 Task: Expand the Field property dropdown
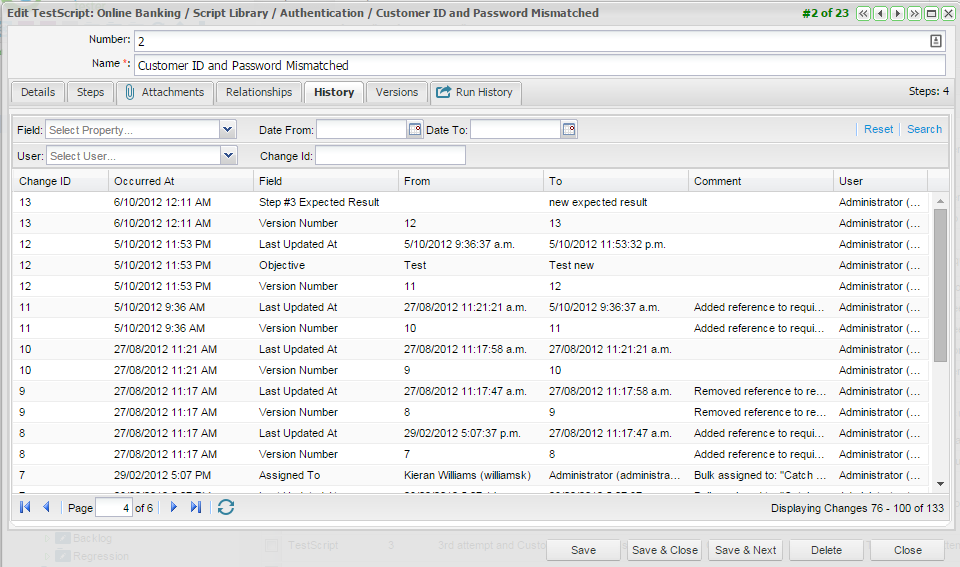point(228,130)
